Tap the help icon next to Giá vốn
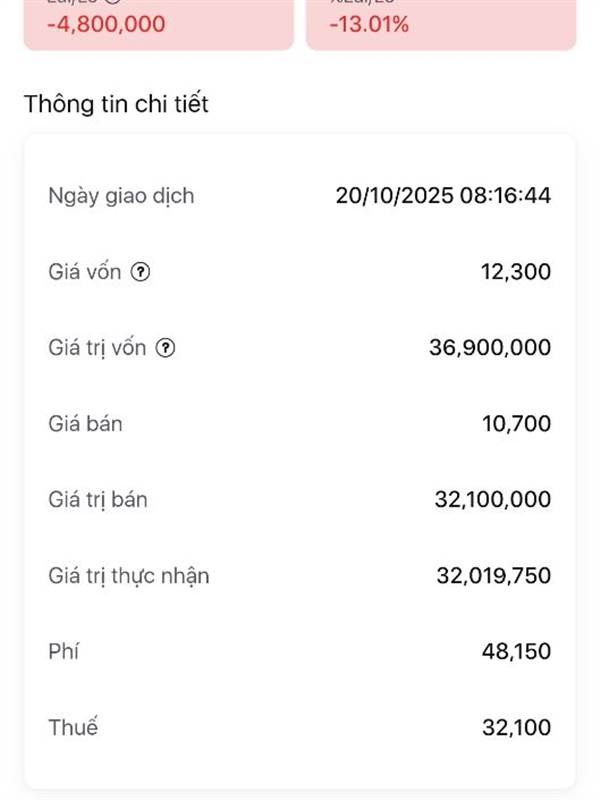 pyautogui.click(x=140, y=271)
